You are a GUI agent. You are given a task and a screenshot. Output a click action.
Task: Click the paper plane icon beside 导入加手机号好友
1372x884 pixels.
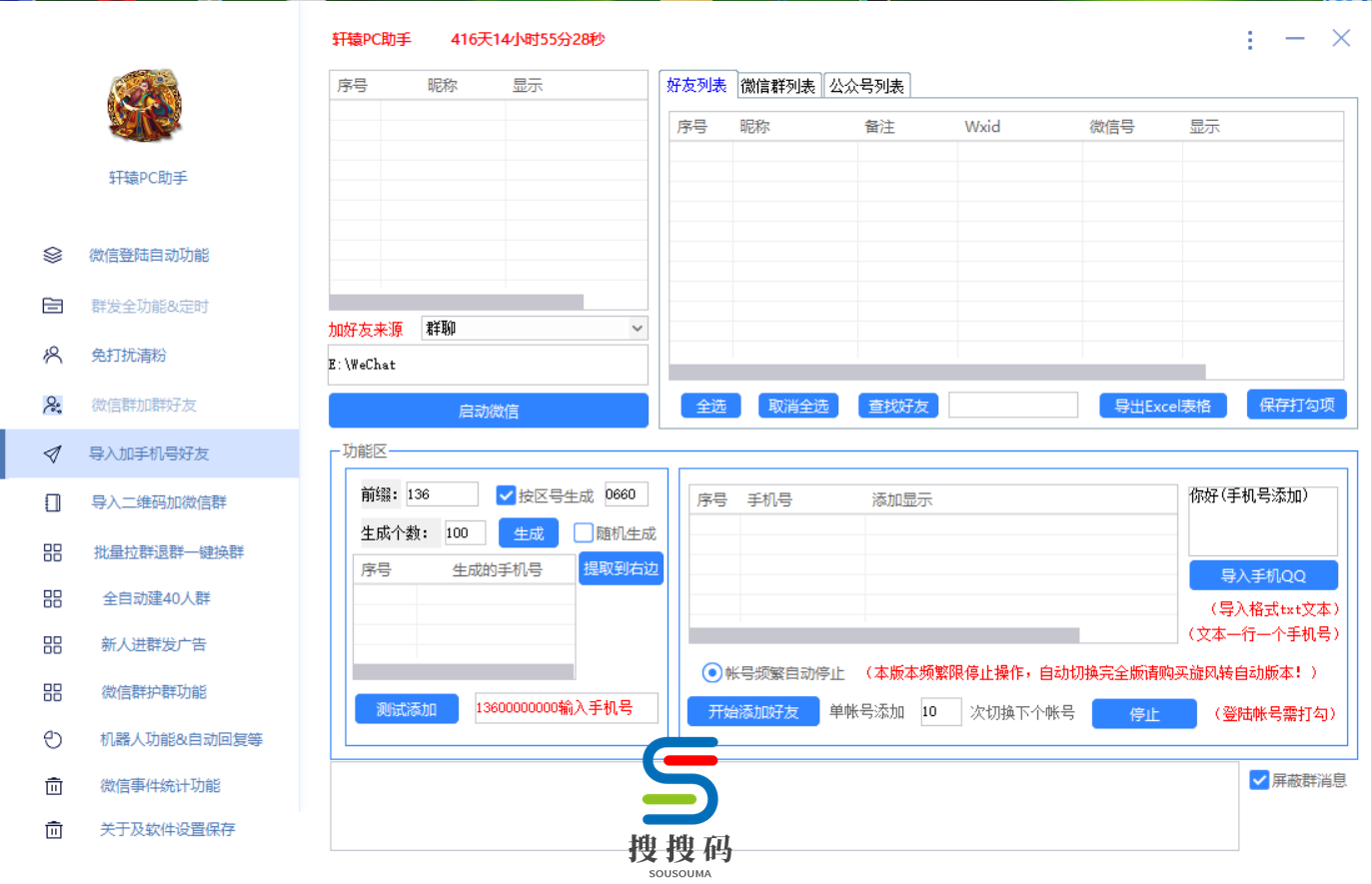(x=53, y=454)
